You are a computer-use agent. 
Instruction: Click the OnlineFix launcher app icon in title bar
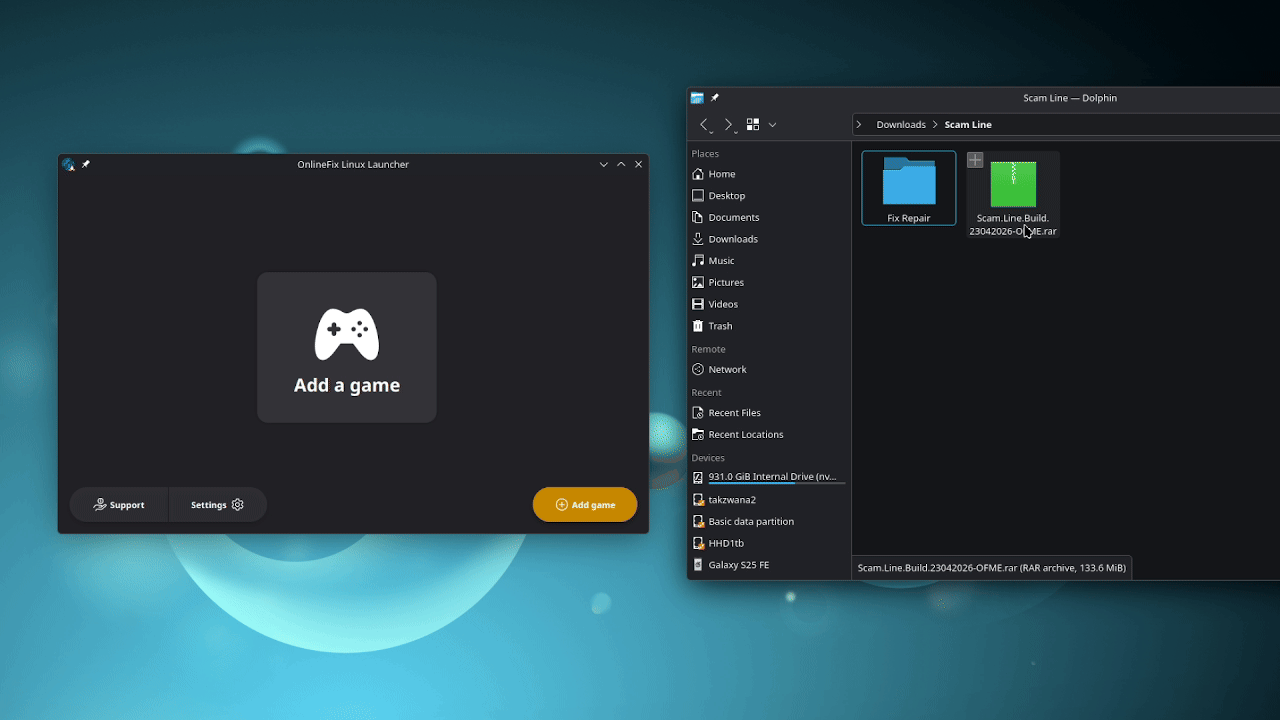pos(68,164)
